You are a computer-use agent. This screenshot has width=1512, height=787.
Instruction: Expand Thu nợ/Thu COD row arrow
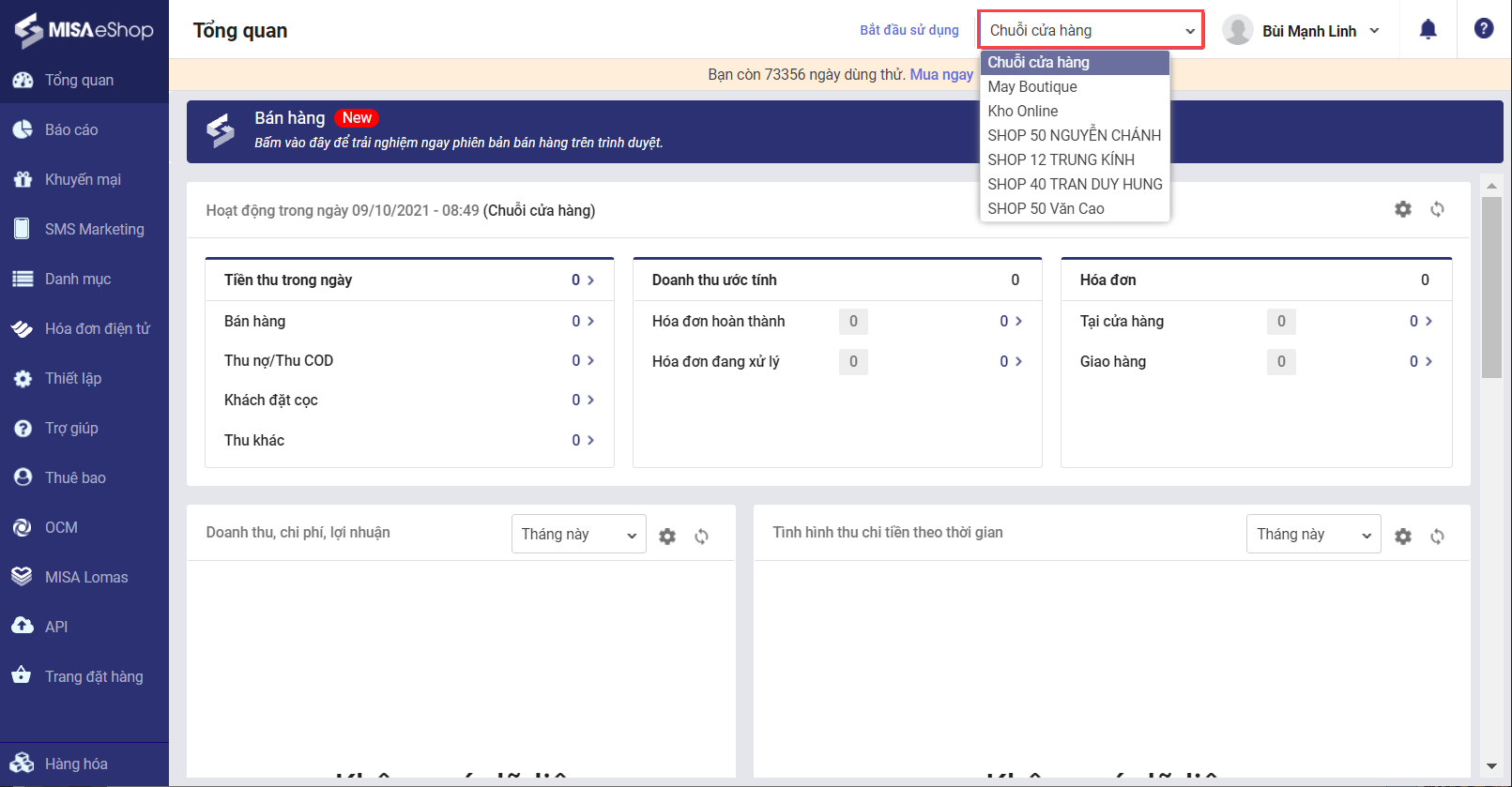click(590, 360)
